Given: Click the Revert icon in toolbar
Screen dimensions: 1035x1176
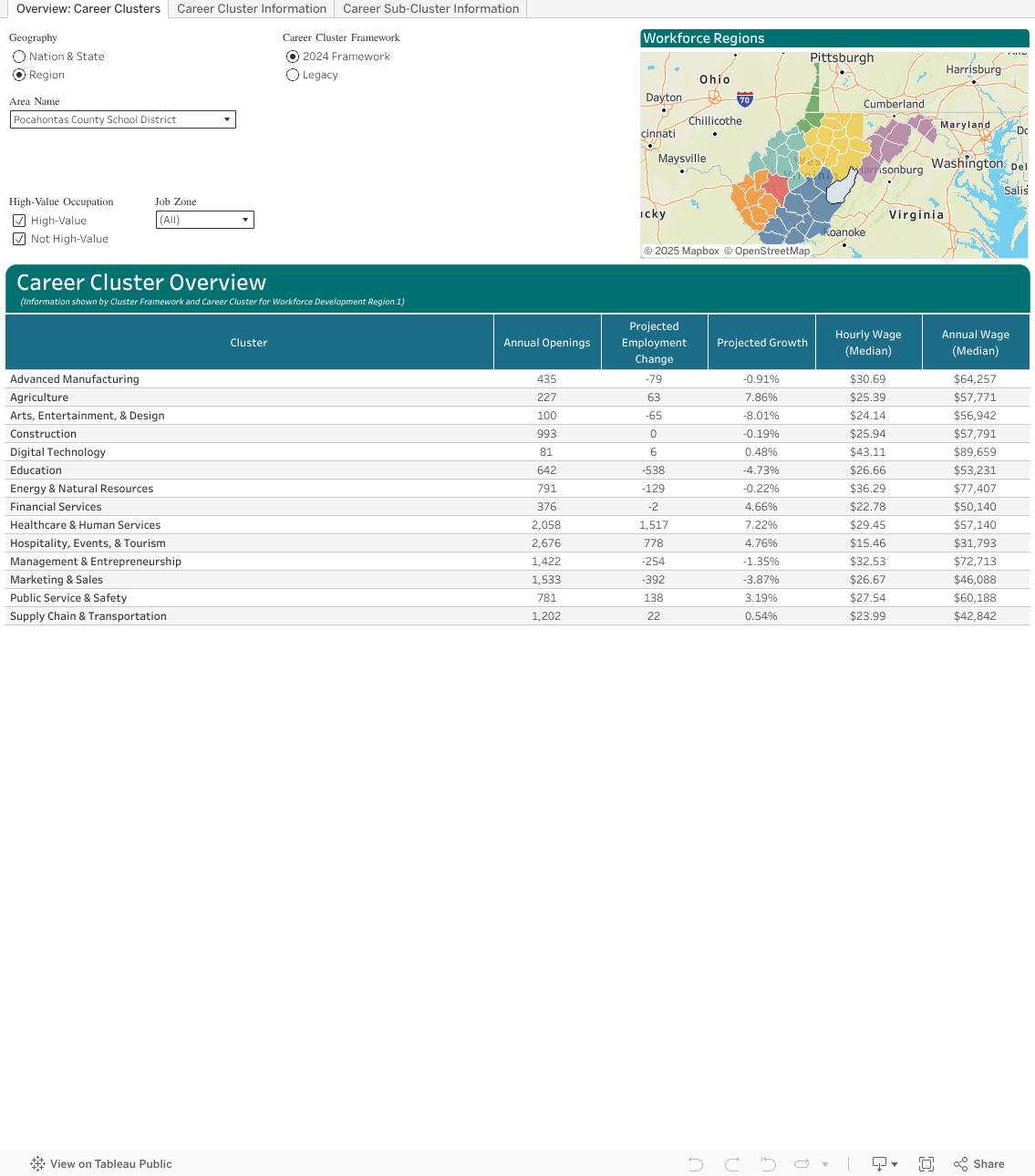Looking at the screenshot, I should coord(769,1164).
